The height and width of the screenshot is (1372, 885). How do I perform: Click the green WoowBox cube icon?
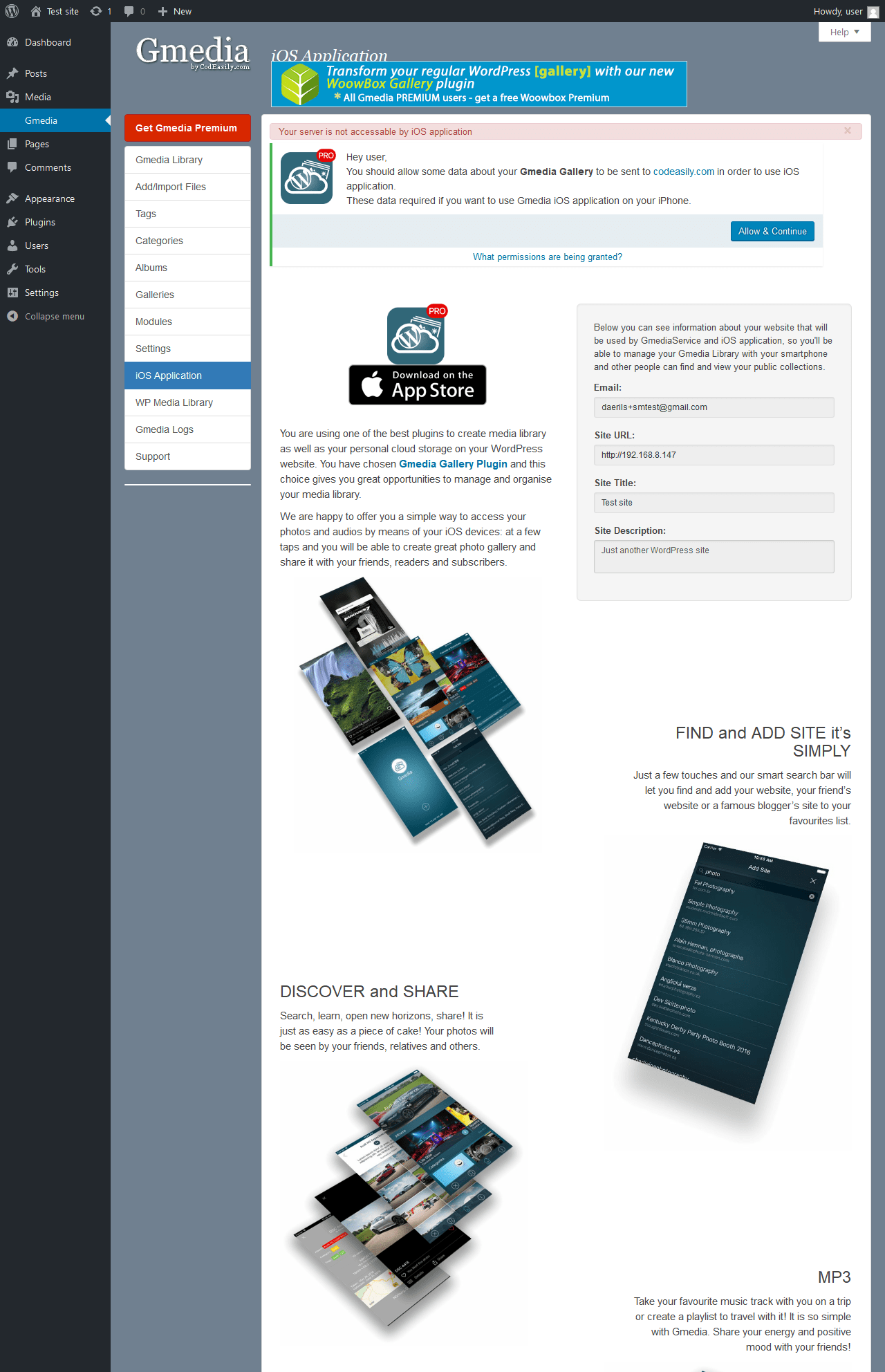[x=300, y=84]
